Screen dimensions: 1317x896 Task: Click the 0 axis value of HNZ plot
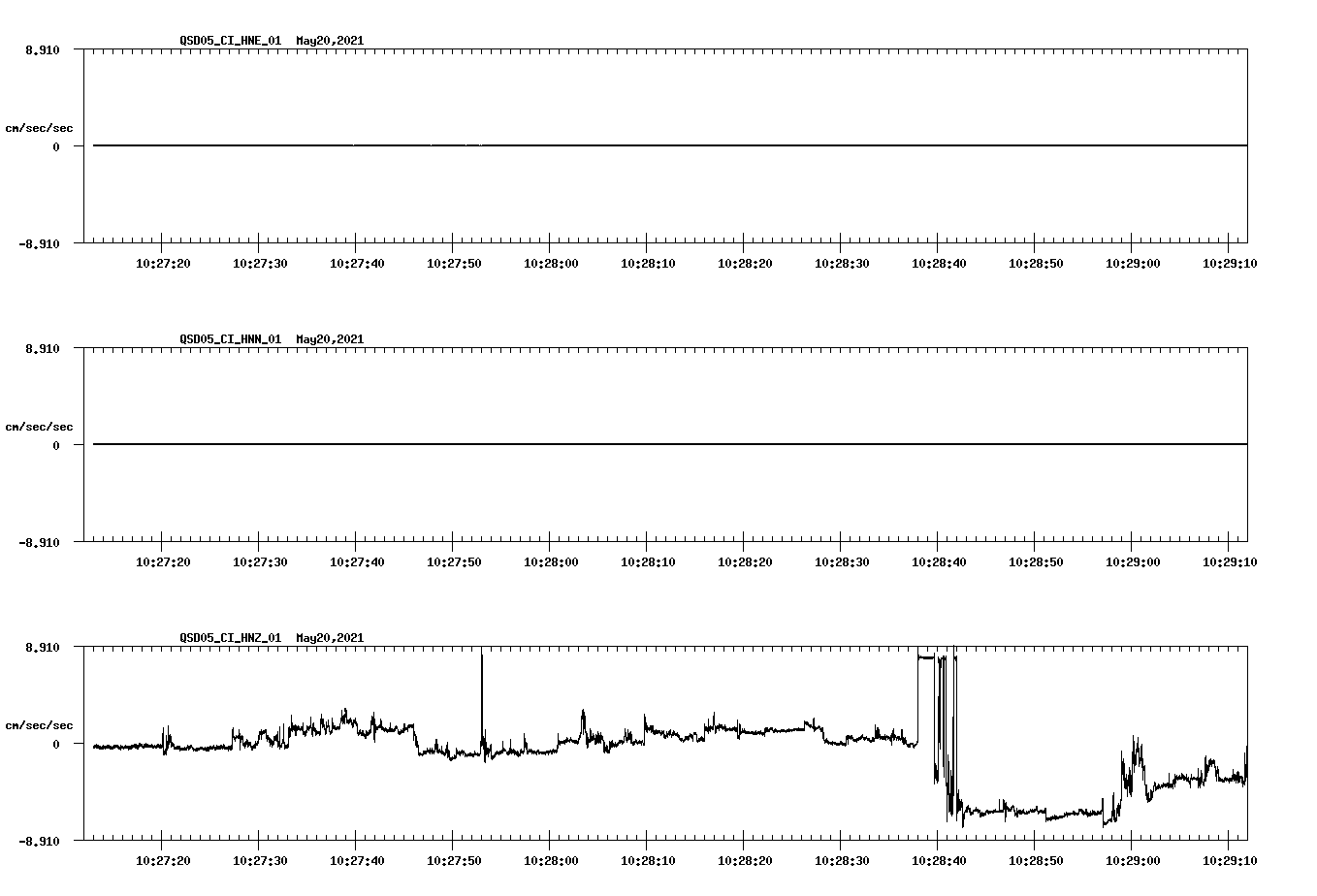56,744
